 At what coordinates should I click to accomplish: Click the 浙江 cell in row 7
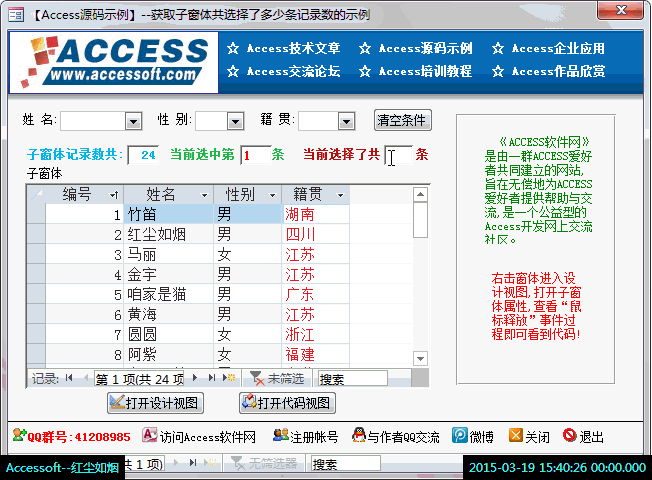click(x=315, y=334)
